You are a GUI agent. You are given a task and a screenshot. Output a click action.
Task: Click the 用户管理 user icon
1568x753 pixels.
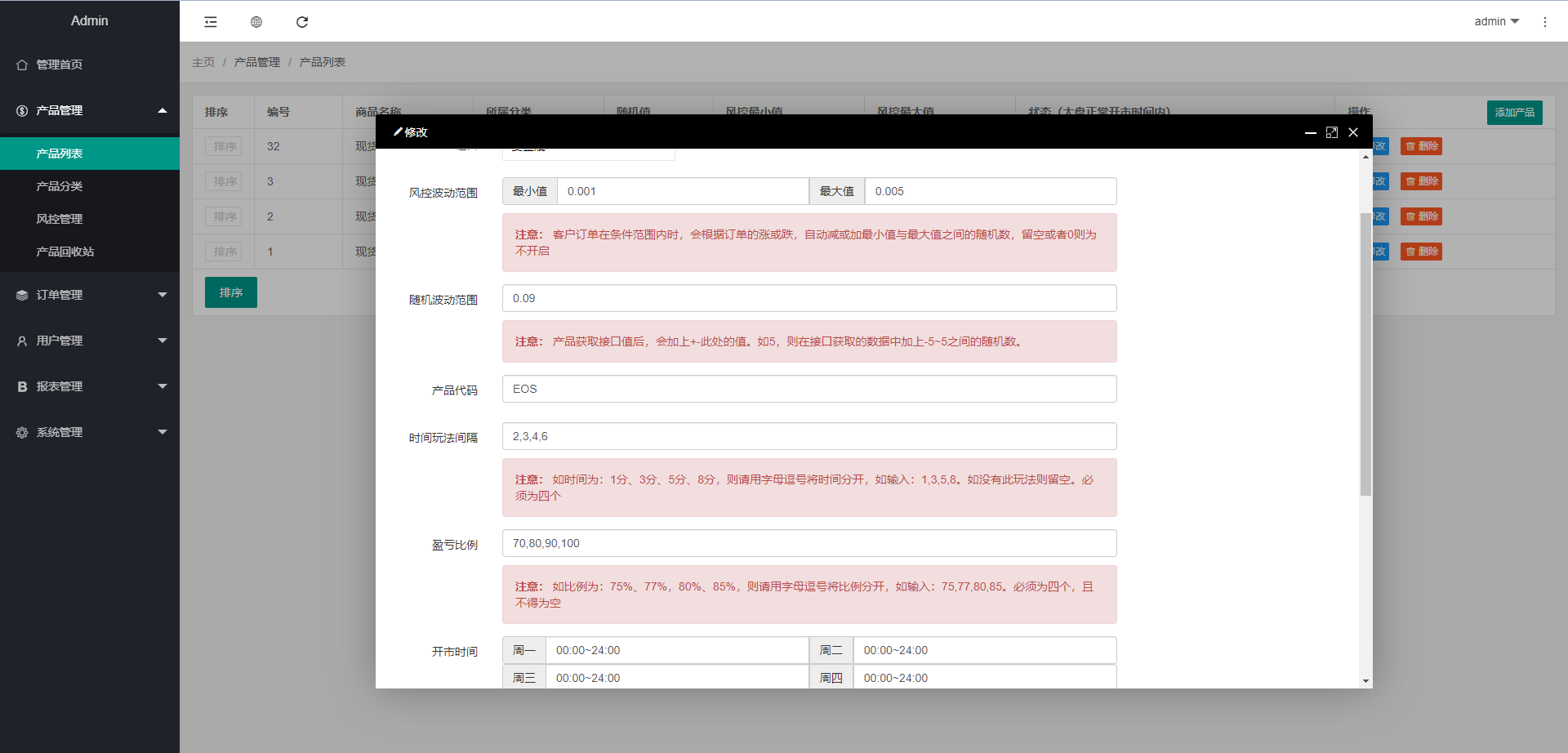(20, 341)
